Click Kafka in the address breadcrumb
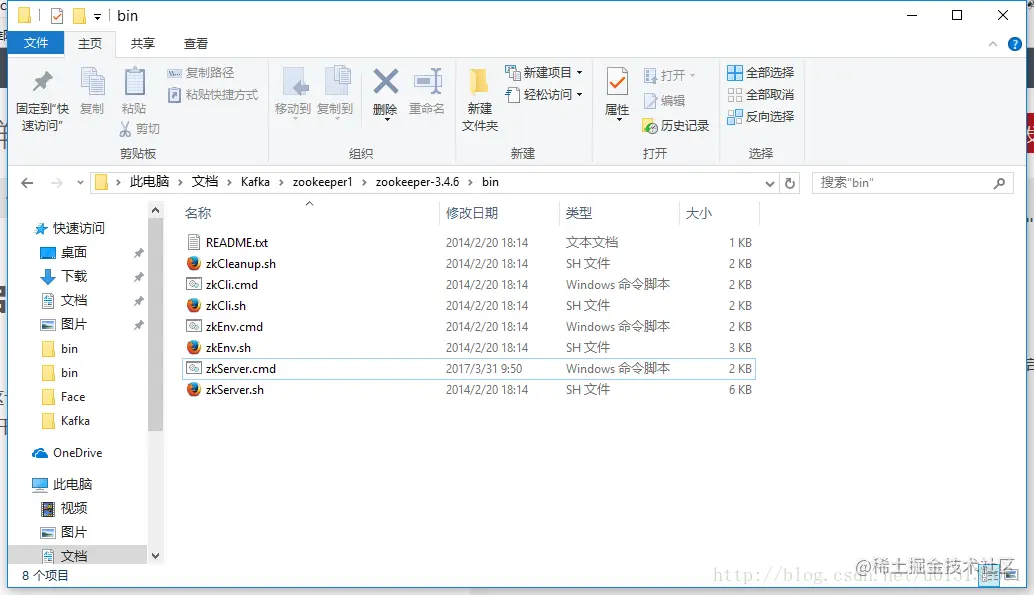 coord(255,181)
